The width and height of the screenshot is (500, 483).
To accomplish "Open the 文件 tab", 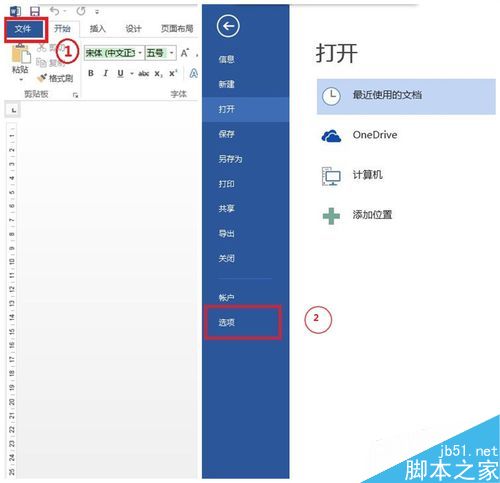I will point(23,29).
